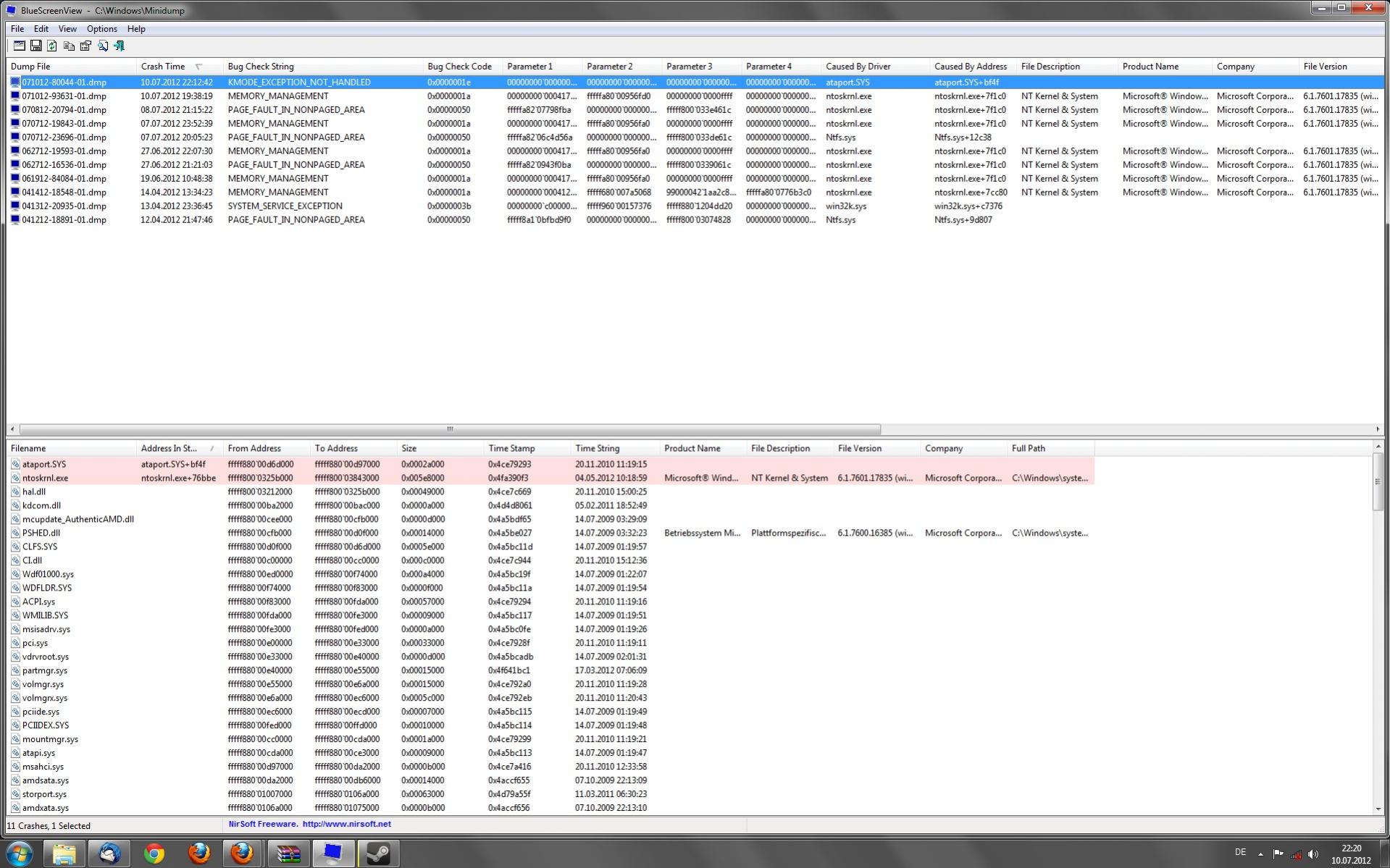The height and width of the screenshot is (868, 1390).
Task: Sort crashes by Crash Time column
Action: (x=180, y=67)
